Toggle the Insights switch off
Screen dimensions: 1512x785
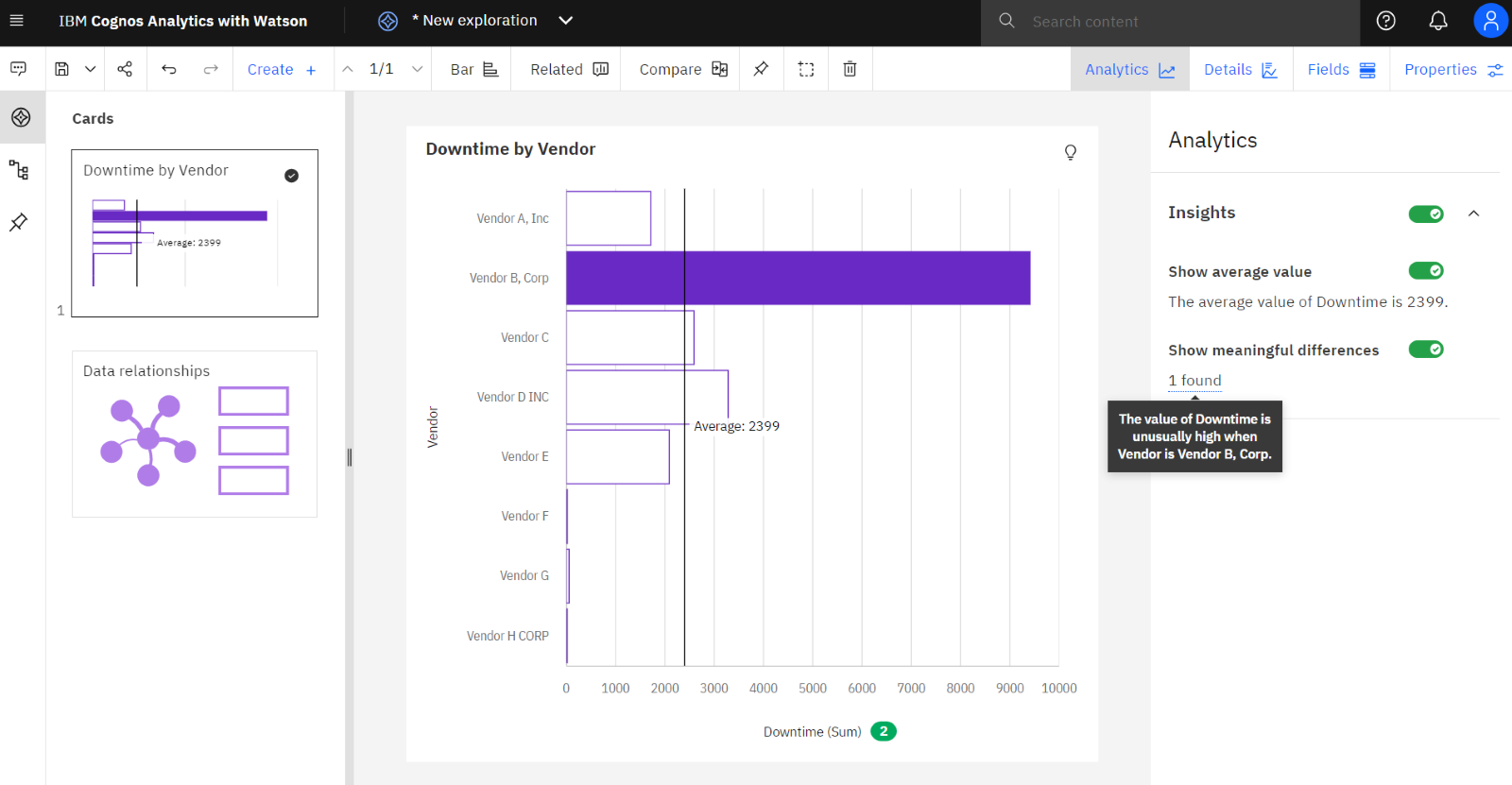click(1425, 213)
